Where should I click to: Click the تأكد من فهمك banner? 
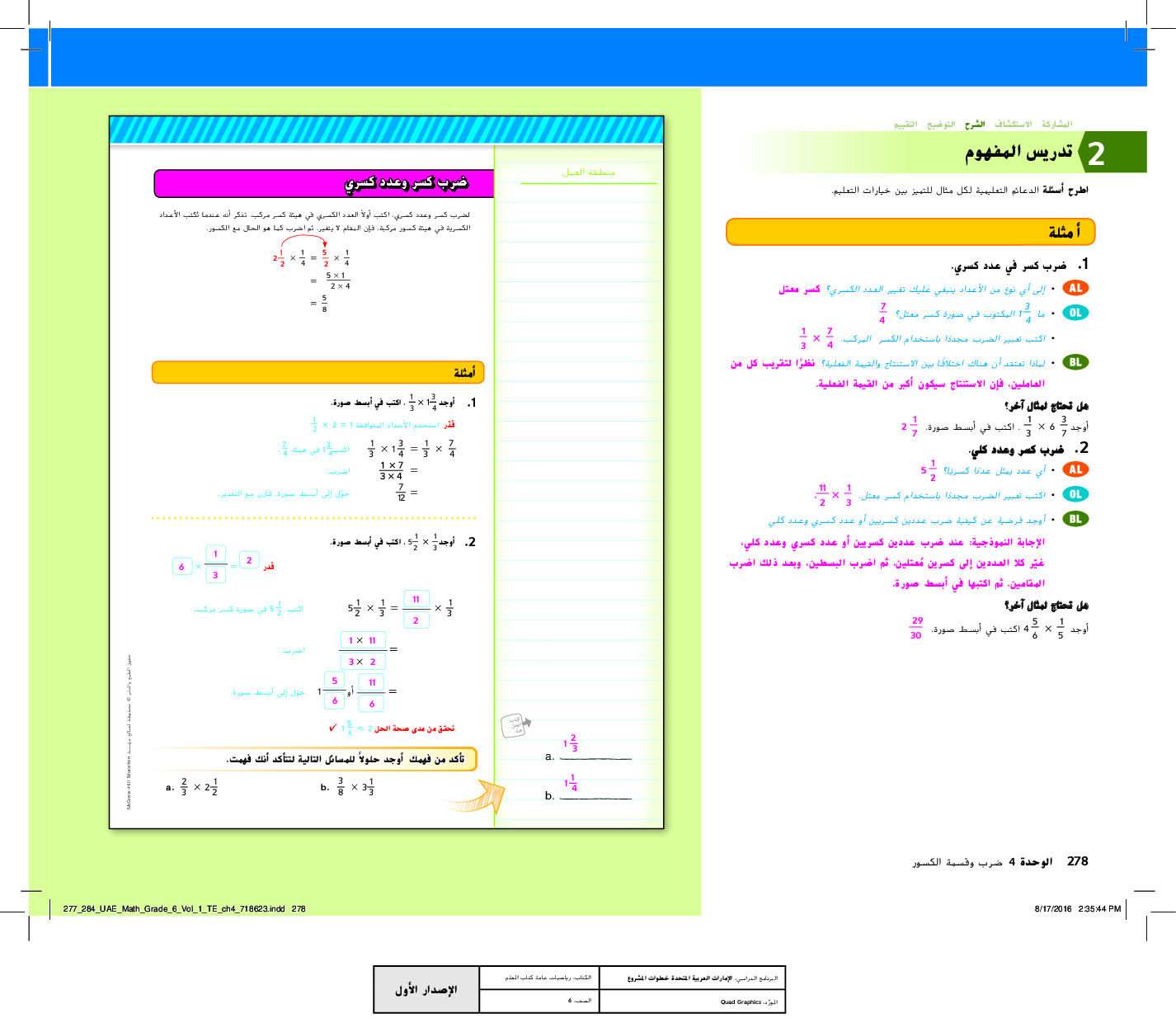pyautogui.click(x=313, y=759)
